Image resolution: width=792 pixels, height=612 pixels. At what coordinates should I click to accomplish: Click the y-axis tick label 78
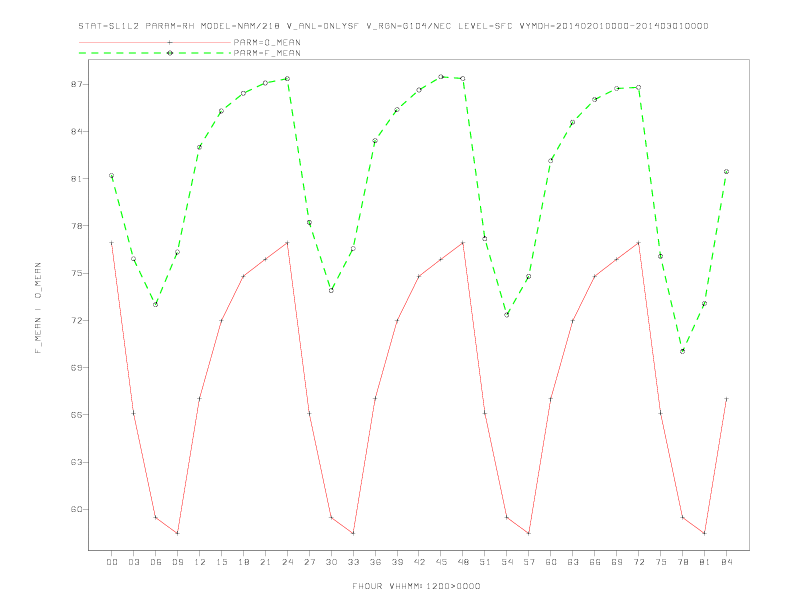click(x=77, y=226)
